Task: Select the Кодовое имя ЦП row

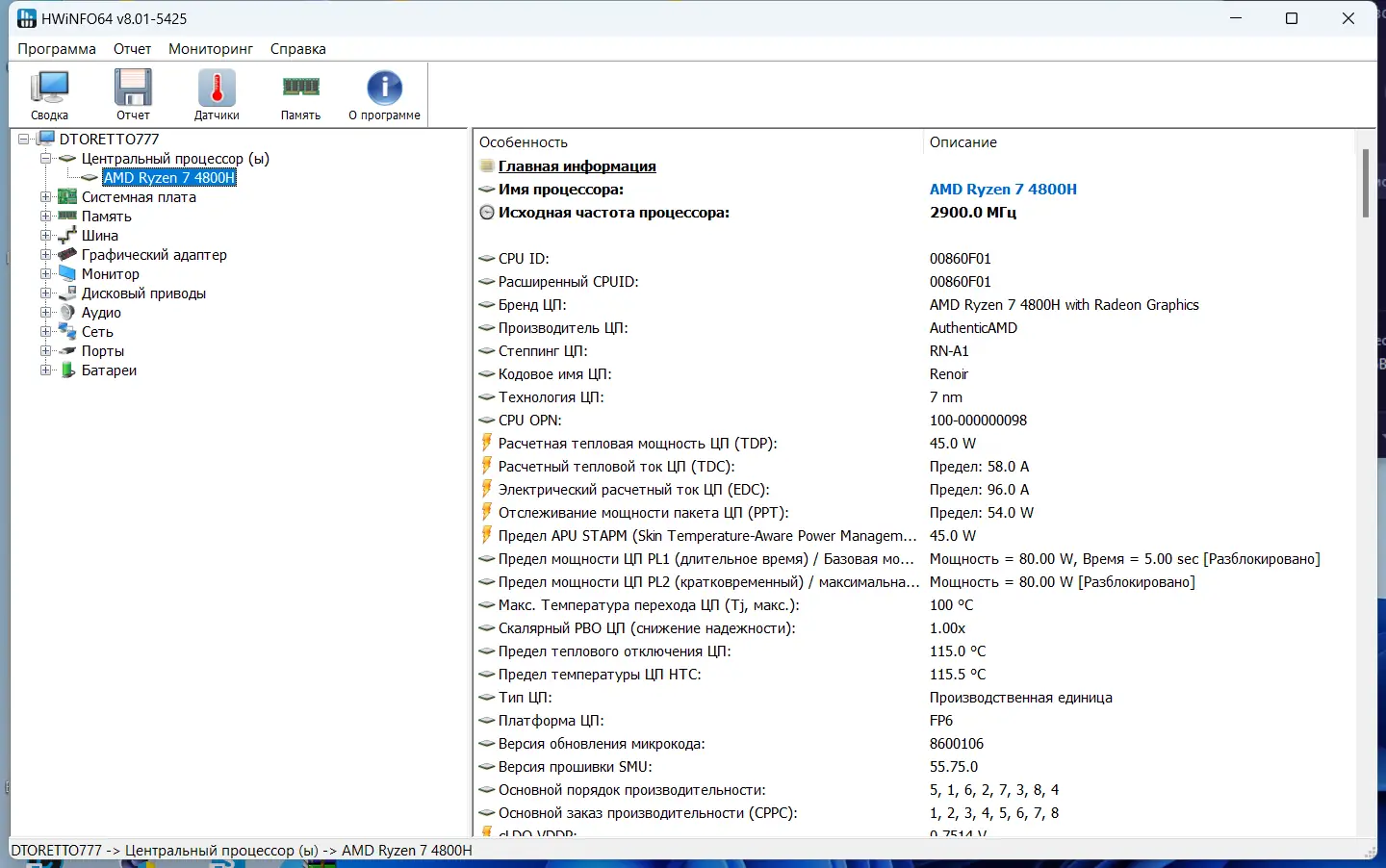Action: (914, 374)
